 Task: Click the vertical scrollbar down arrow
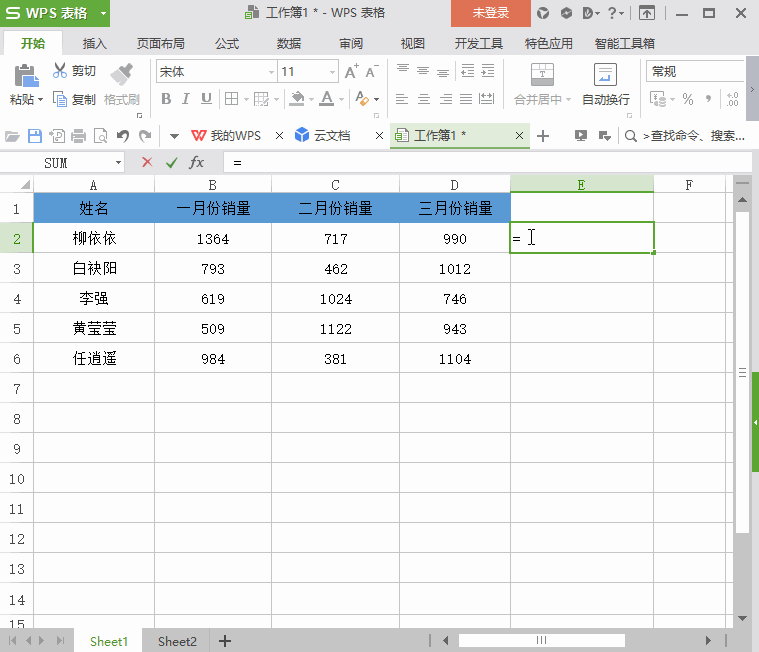(743, 618)
